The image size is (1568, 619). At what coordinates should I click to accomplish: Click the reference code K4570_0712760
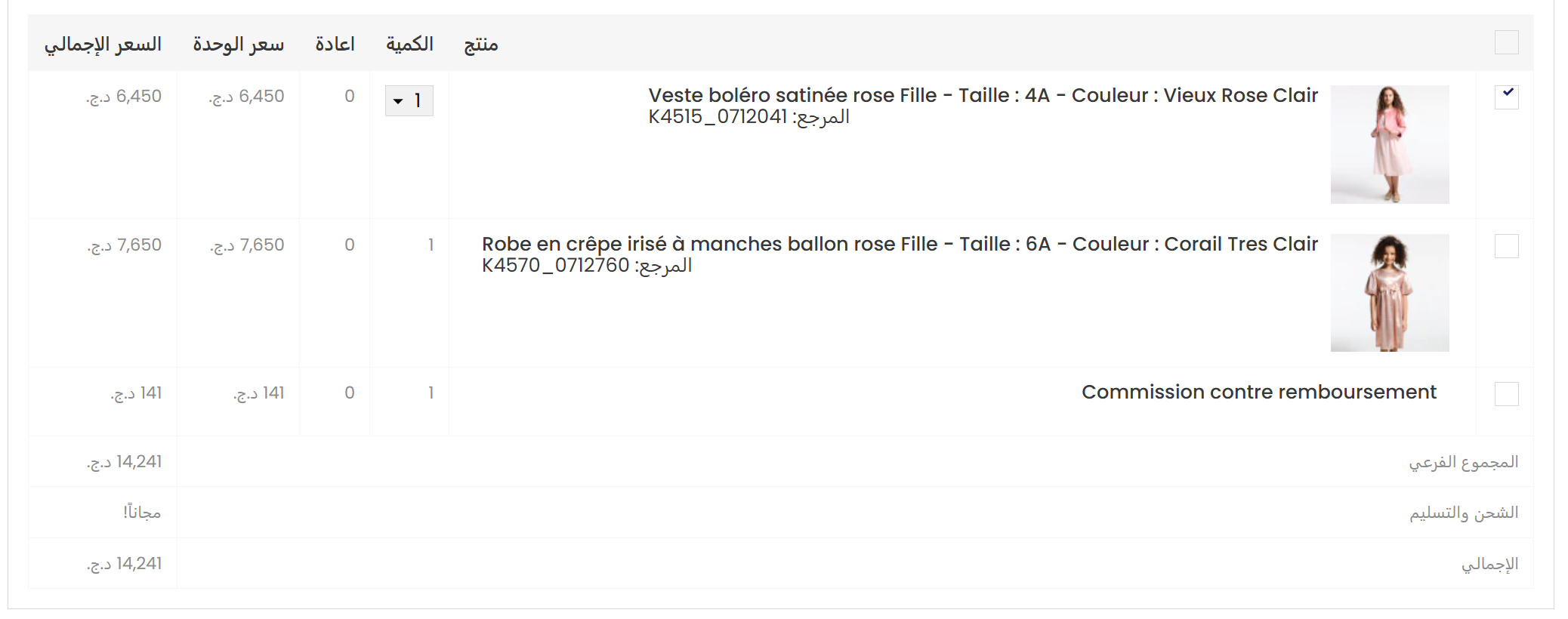coord(555,266)
